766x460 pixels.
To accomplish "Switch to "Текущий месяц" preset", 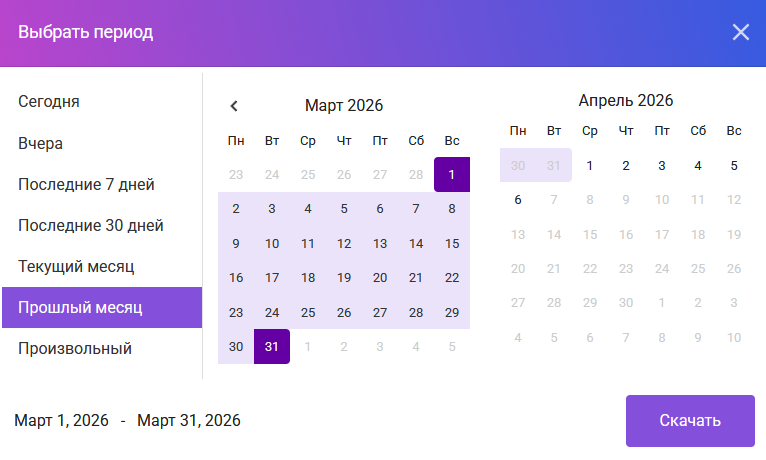I will tap(76, 266).
